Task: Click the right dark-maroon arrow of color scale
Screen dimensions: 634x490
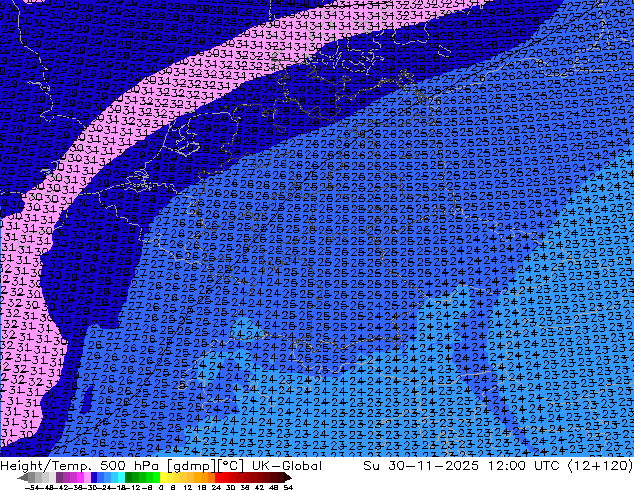Action: pyautogui.click(x=287, y=478)
